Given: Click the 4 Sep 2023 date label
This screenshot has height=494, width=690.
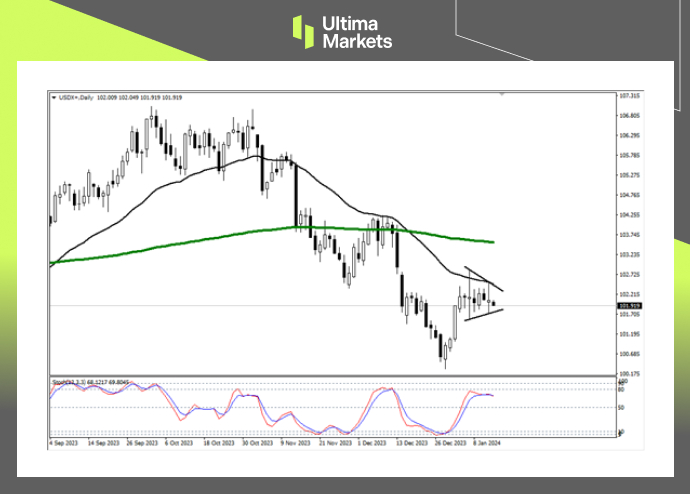Looking at the screenshot, I should (x=64, y=440).
